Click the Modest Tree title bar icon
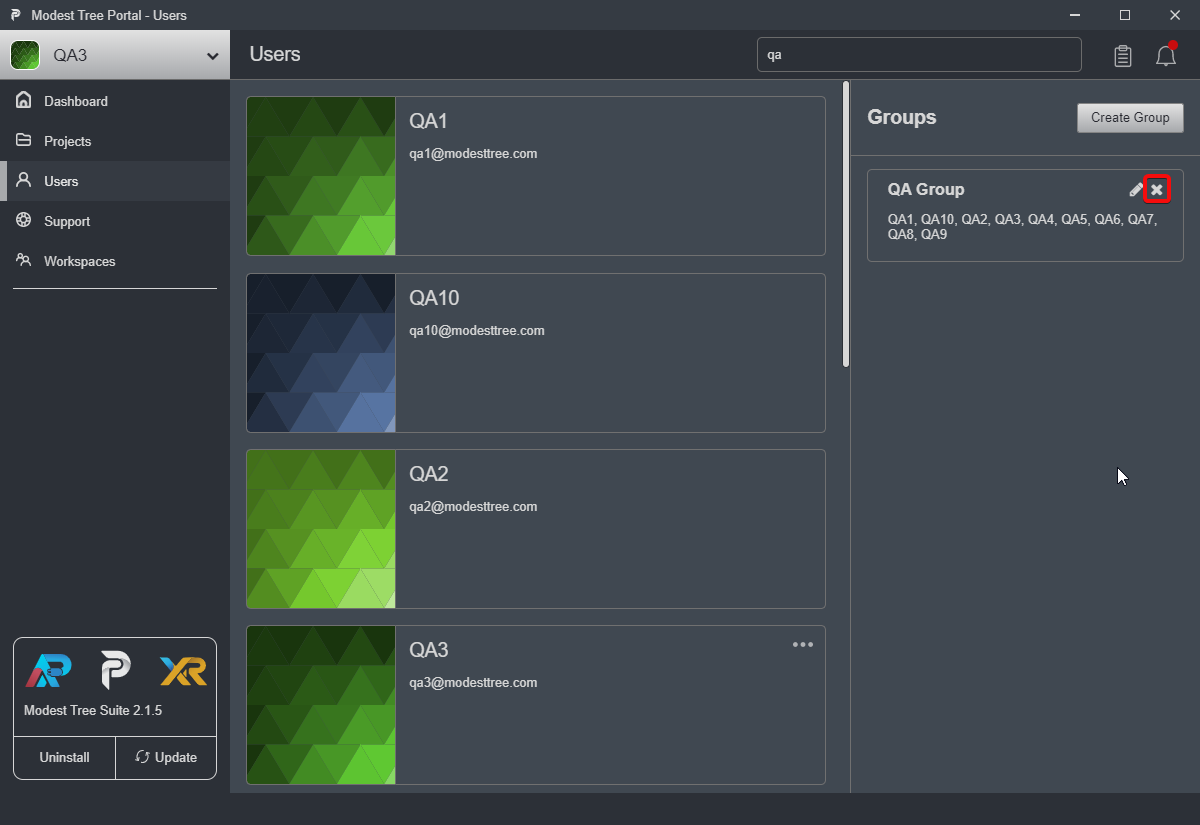 (15, 15)
